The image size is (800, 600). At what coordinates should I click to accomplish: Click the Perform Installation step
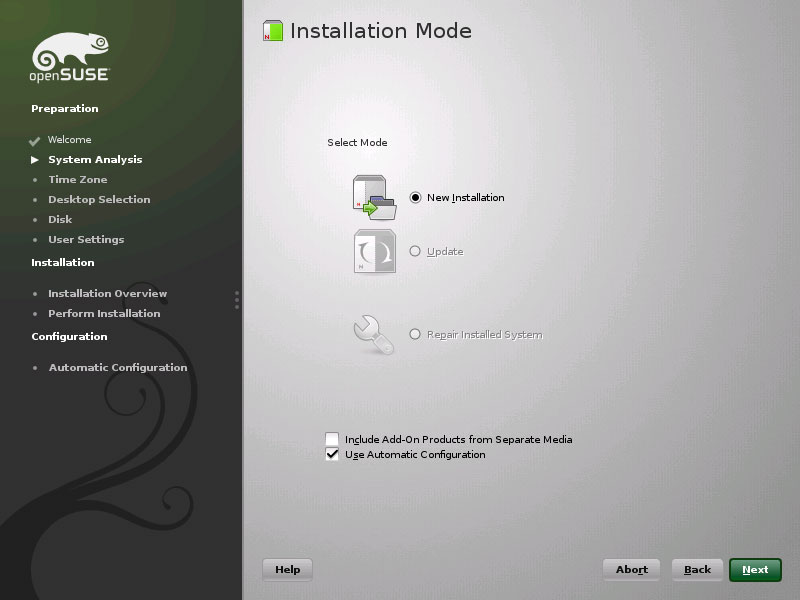coord(104,313)
